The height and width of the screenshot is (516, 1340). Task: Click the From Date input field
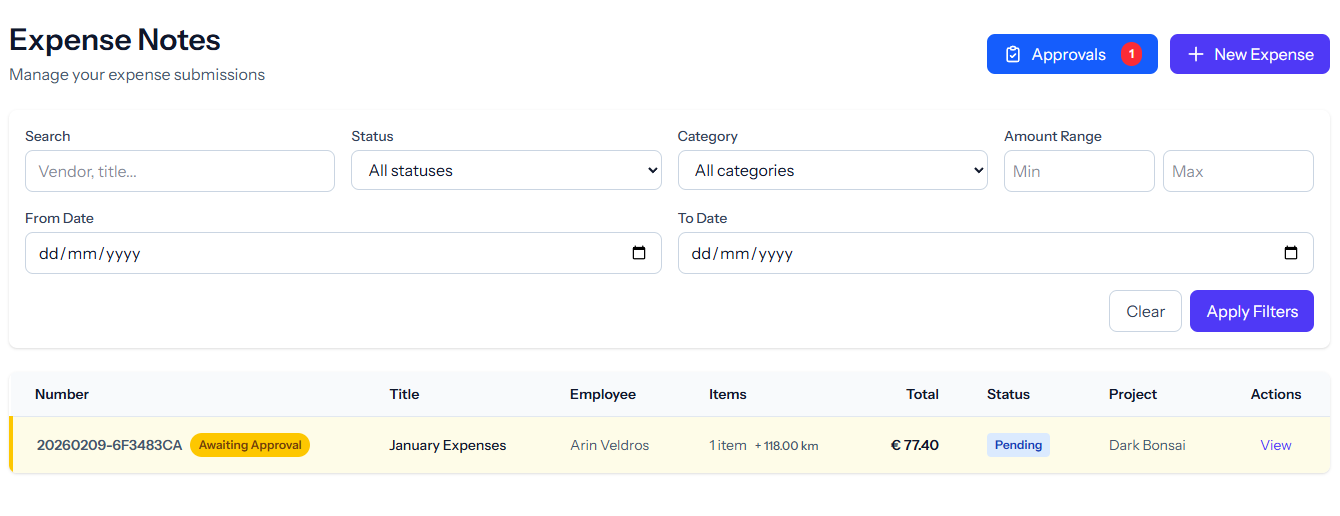coord(320,253)
